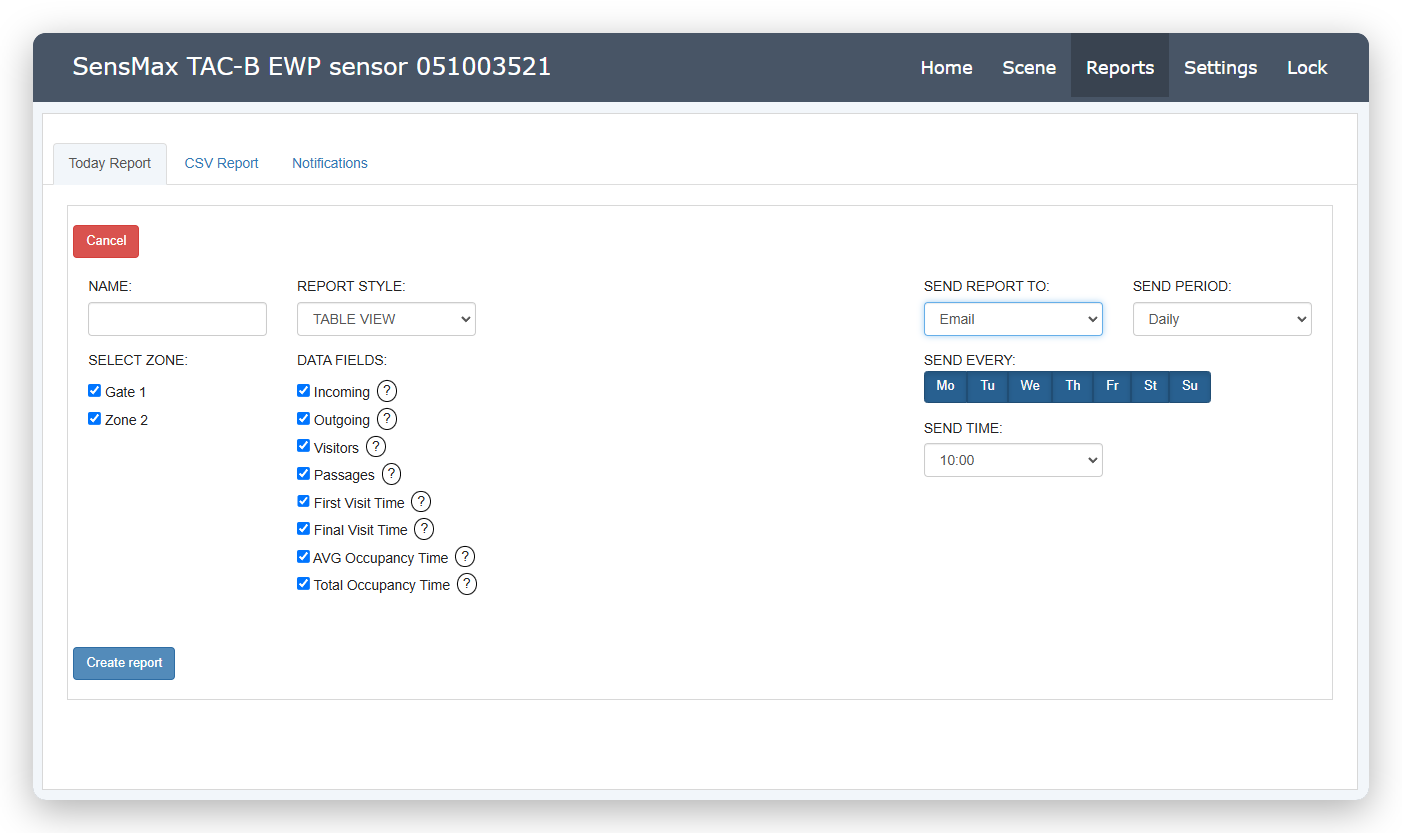Toggle the St day button
This screenshot has width=1402, height=833.
[1150, 386]
